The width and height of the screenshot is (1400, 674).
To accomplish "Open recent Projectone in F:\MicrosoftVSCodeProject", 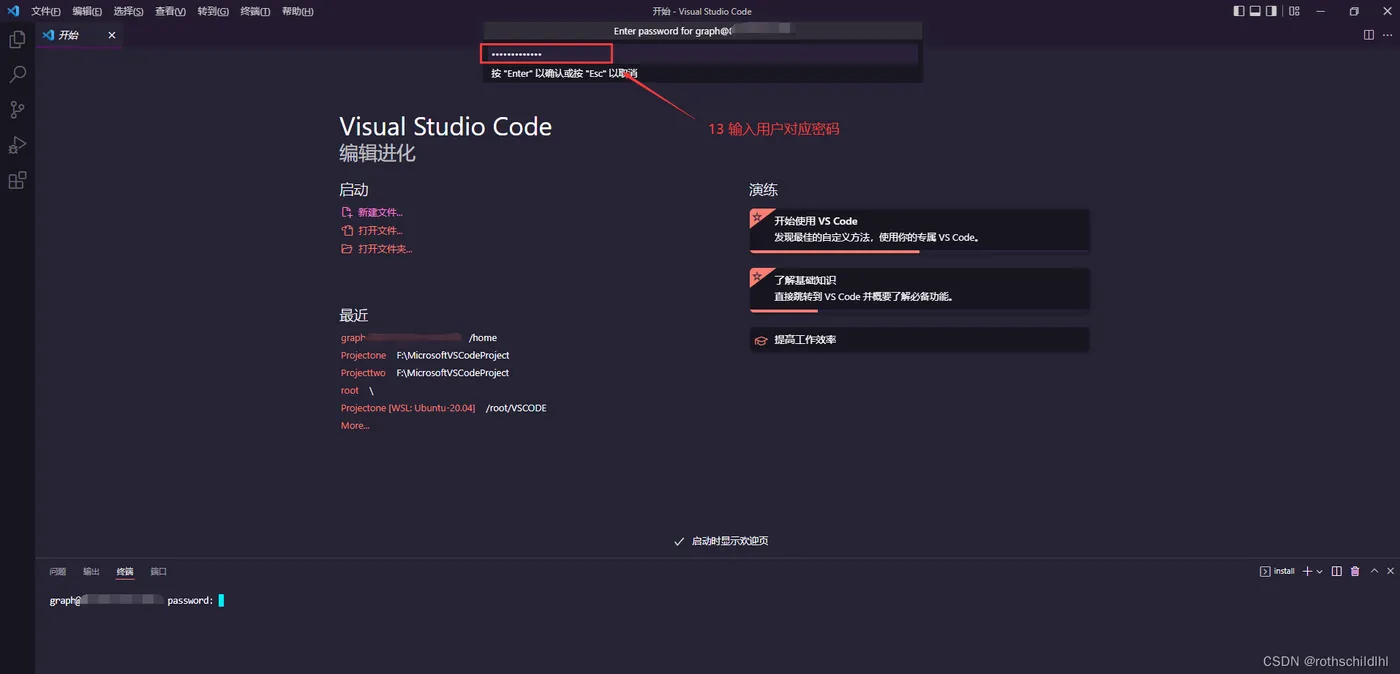I will tap(363, 355).
